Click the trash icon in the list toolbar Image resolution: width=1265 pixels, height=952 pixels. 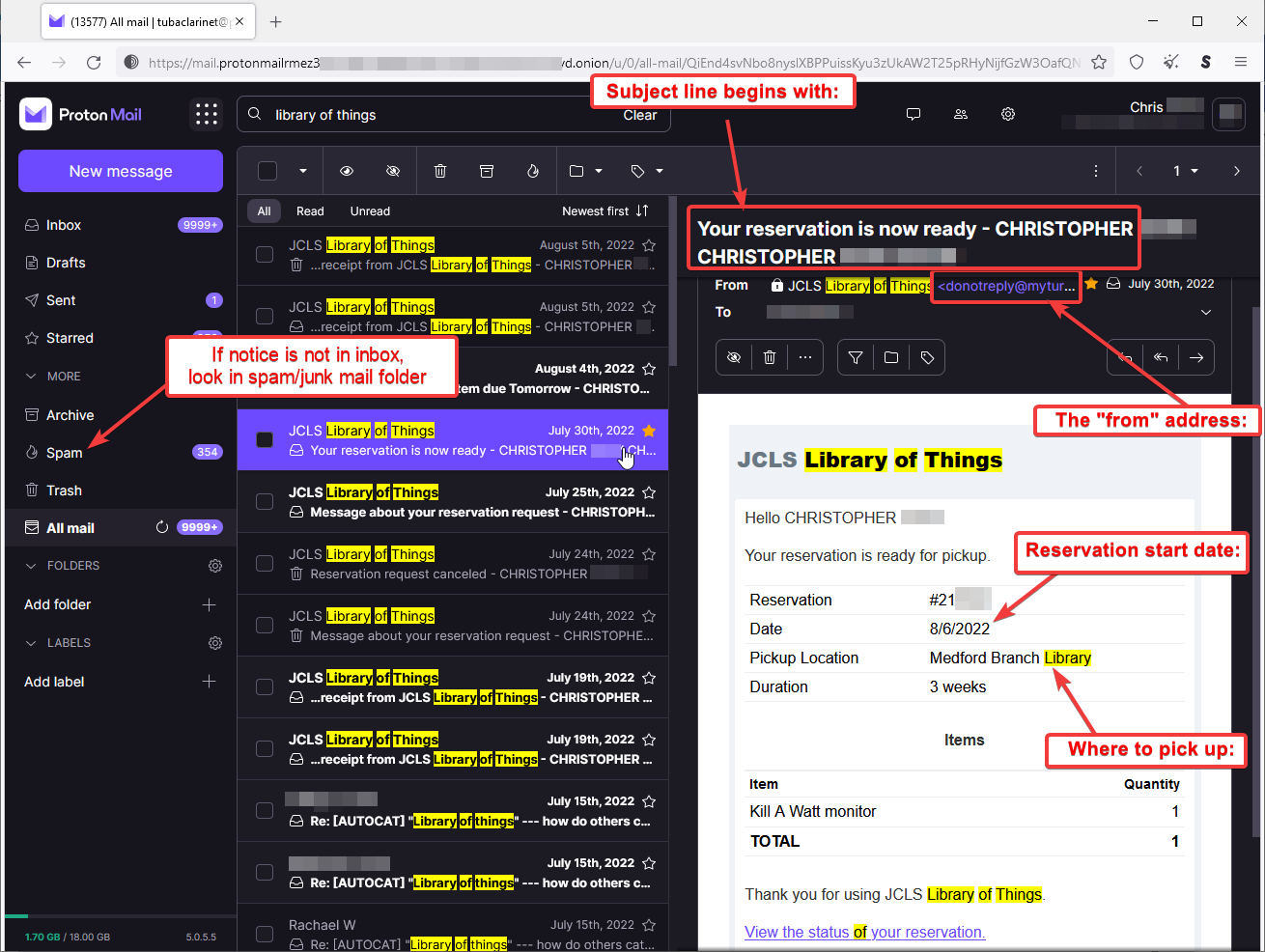click(440, 171)
